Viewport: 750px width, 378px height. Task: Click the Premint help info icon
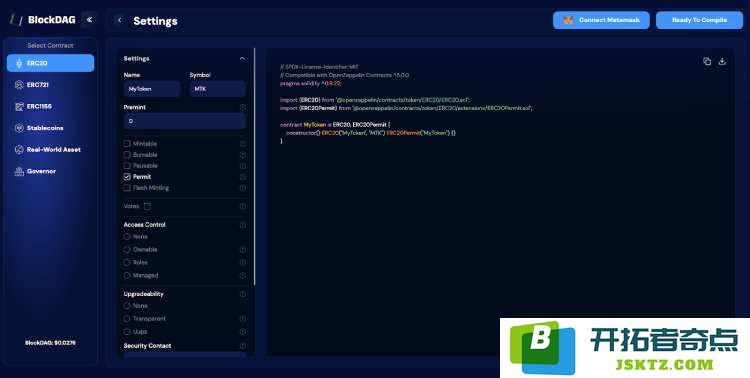click(x=243, y=107)
